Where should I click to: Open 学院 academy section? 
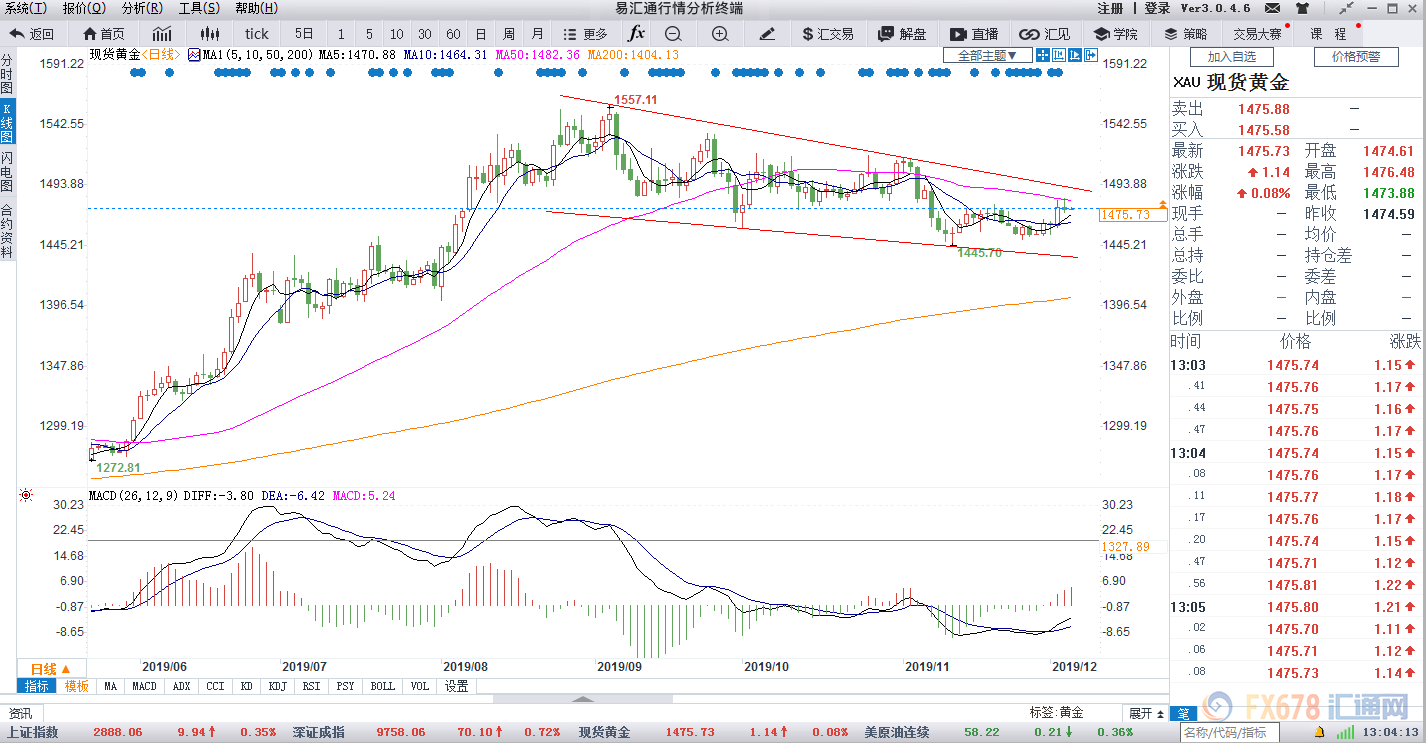[x=1115, y=34]
